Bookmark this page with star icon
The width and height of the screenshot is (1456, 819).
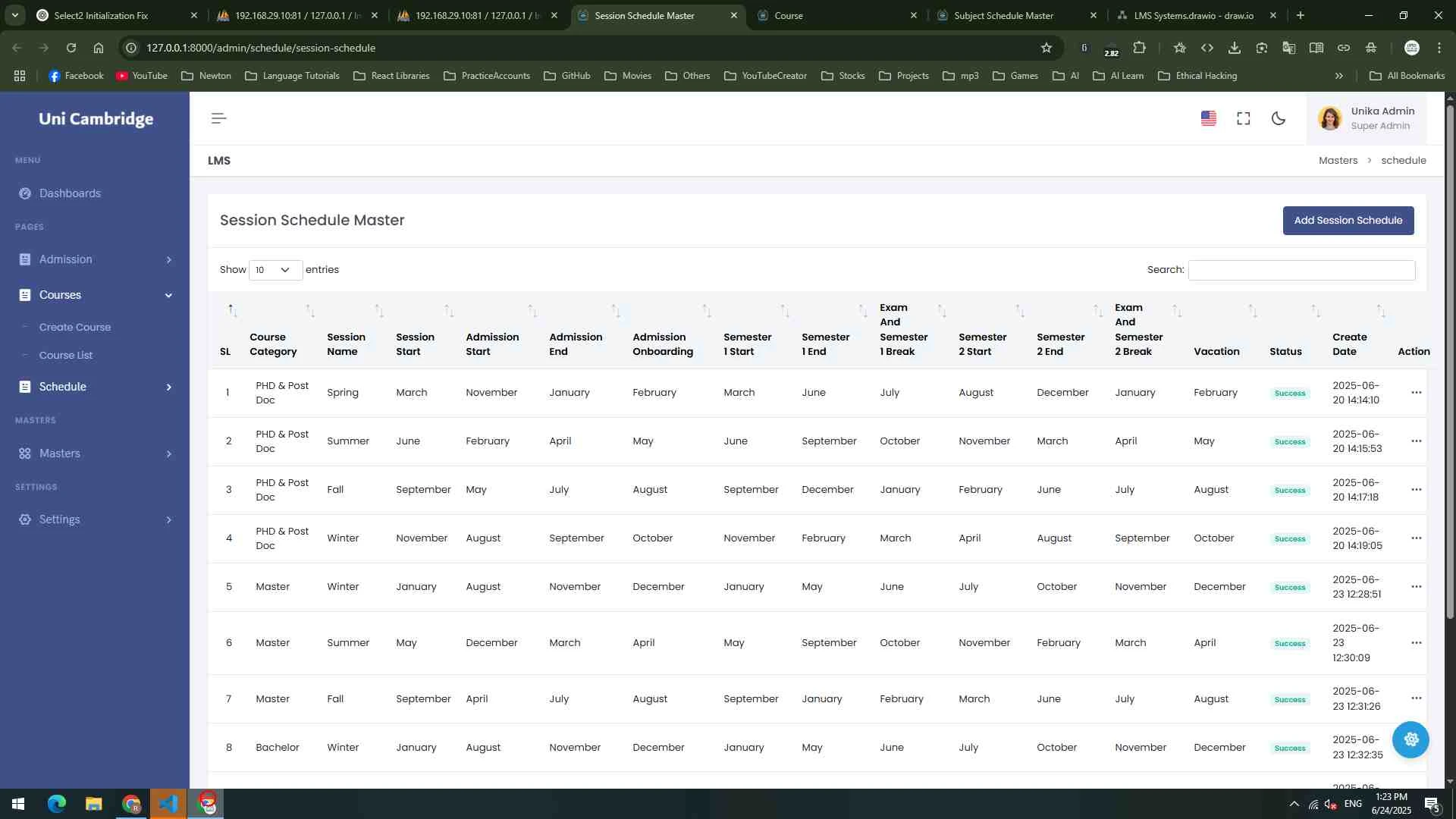pos(1046,48)
